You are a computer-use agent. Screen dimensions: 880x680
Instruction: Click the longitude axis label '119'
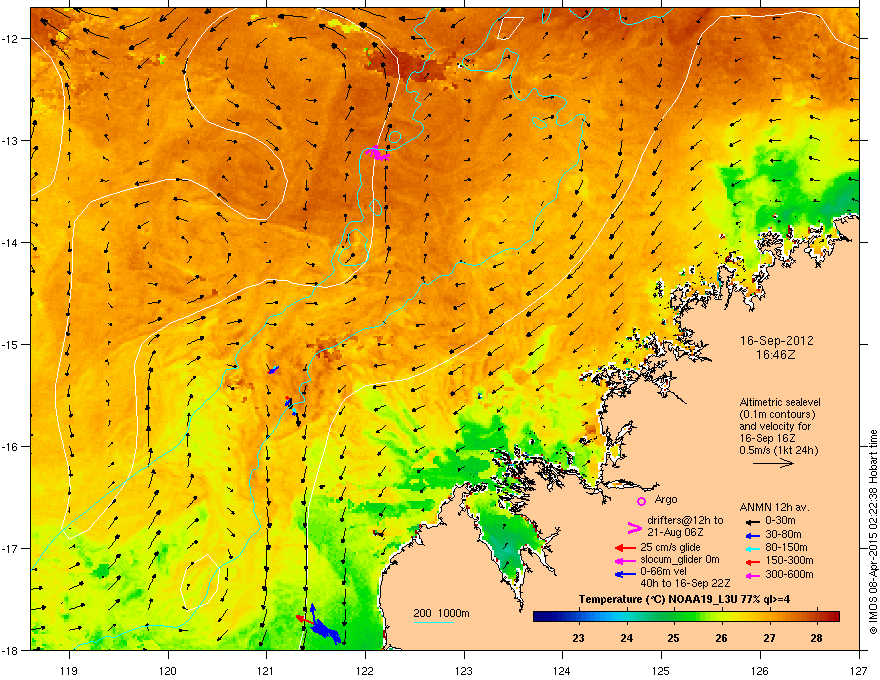click(x=69, y=670)
